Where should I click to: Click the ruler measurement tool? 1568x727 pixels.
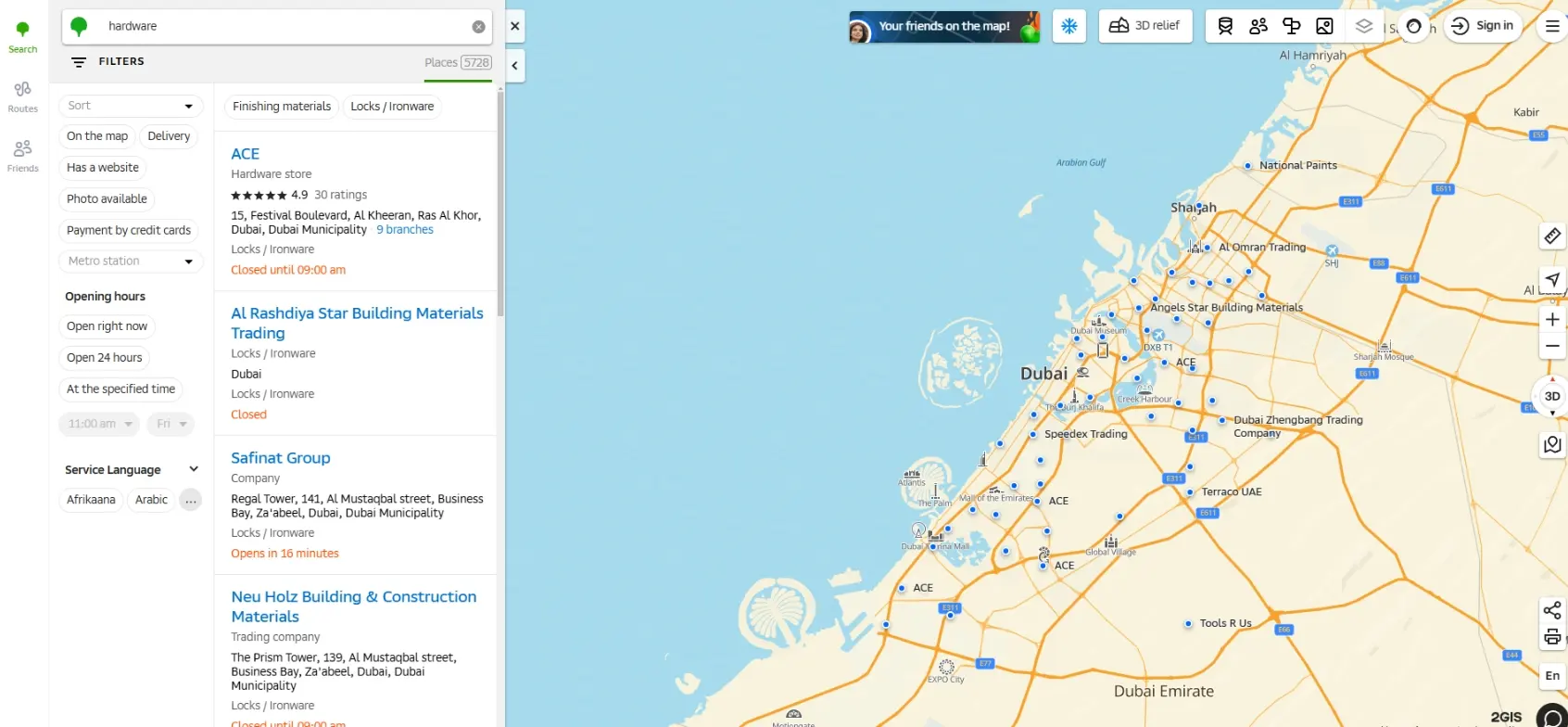1551,236
